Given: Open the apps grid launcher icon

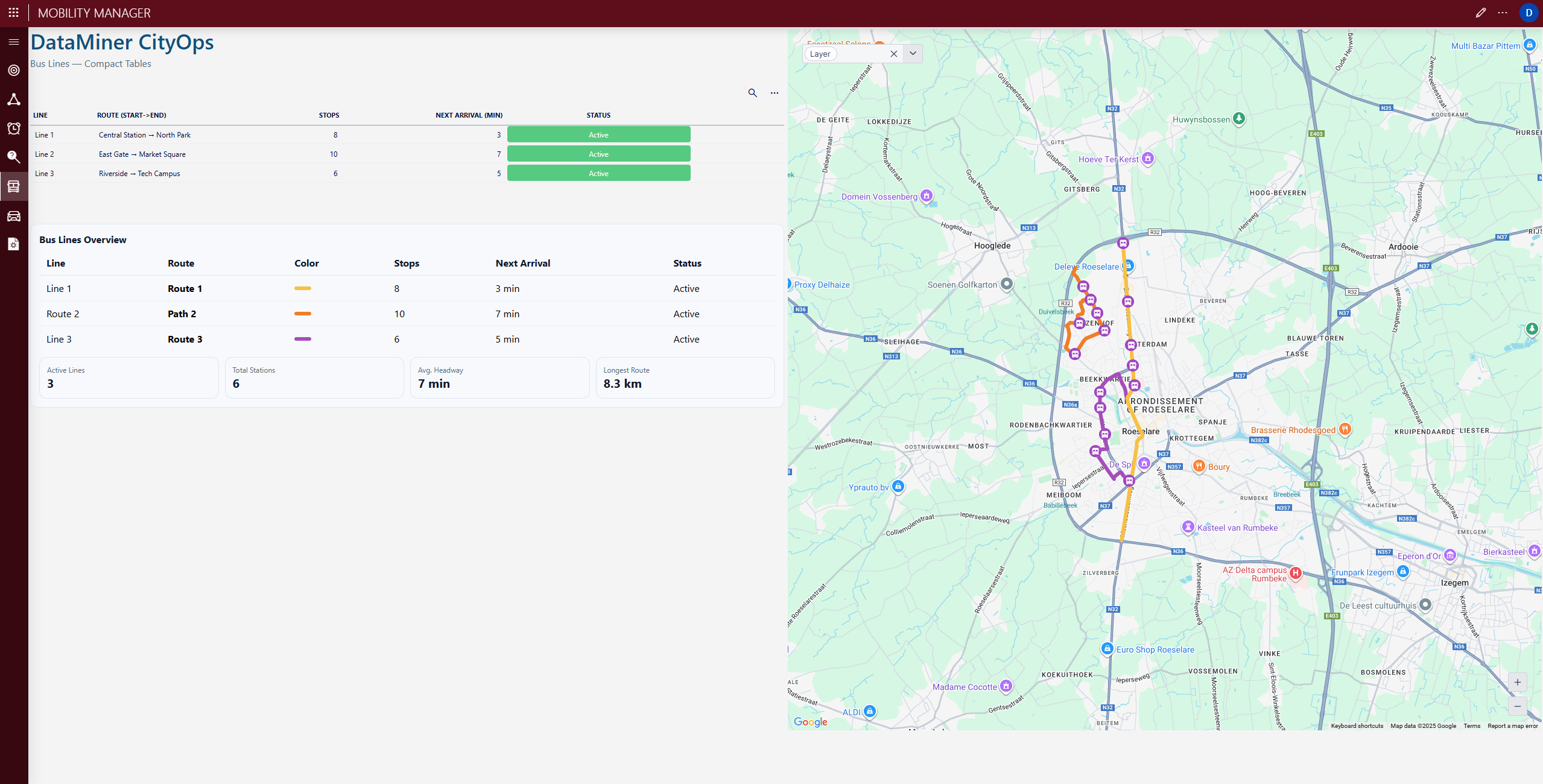Looking at the screenshot, I should [13, 13].
